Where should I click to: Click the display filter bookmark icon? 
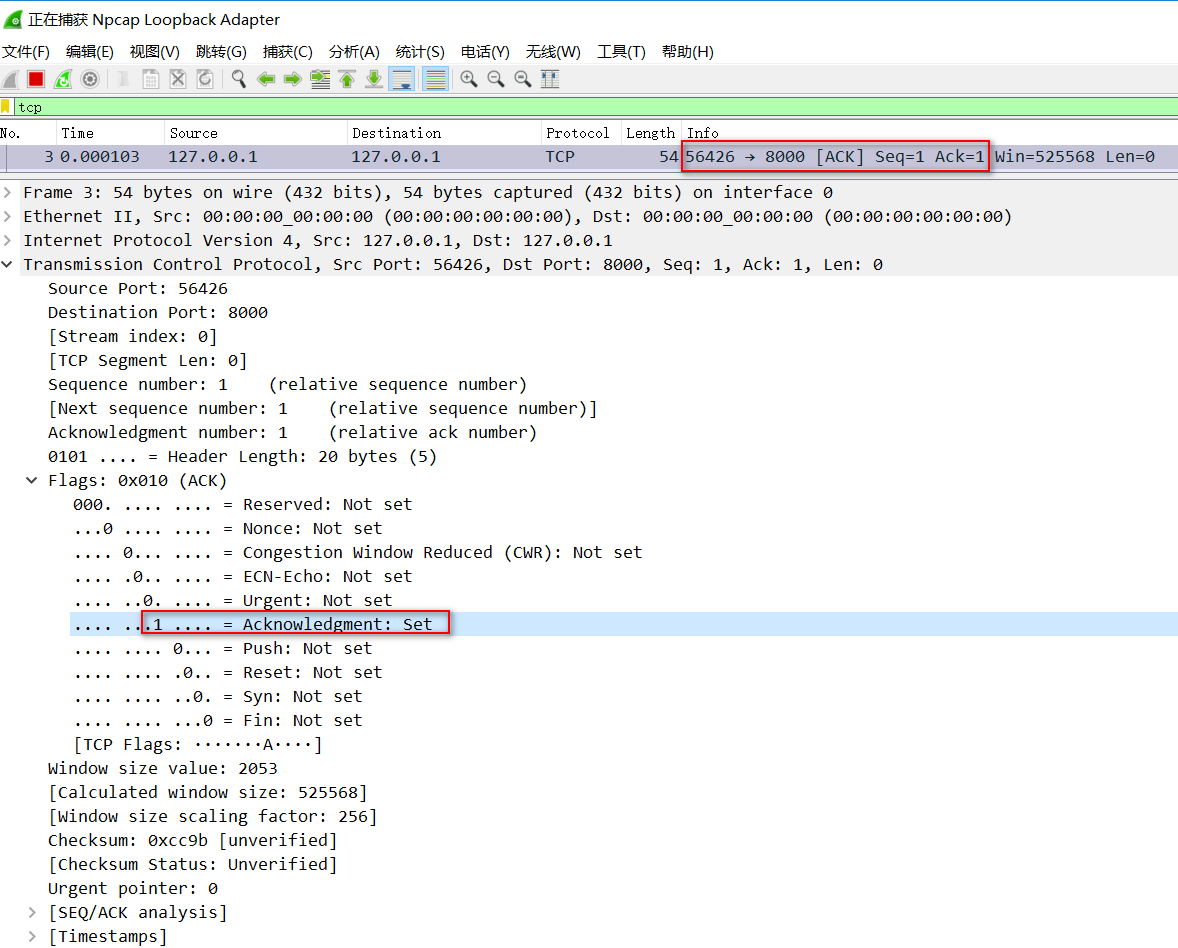pos(6,107)
